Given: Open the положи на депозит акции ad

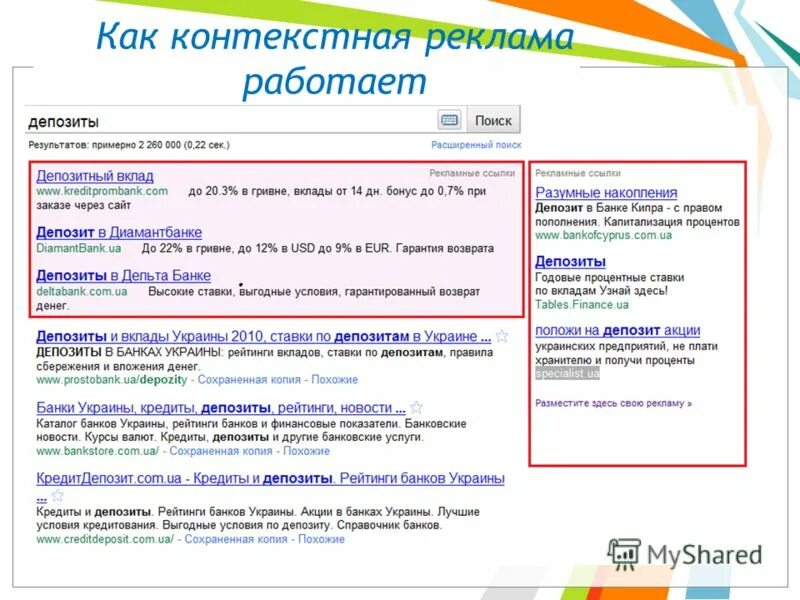Looking at the screenshot, I should coord(617,331).
